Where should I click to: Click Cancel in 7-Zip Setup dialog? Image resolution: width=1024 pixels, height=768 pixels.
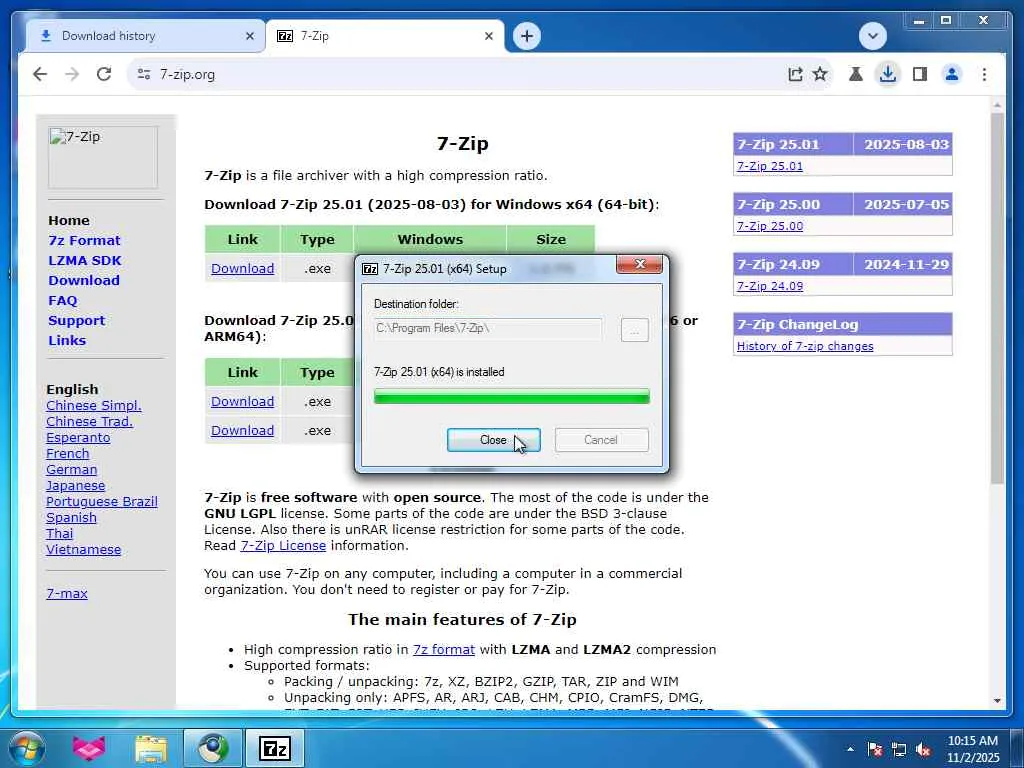pyautogui.click(x=601, y=440)
